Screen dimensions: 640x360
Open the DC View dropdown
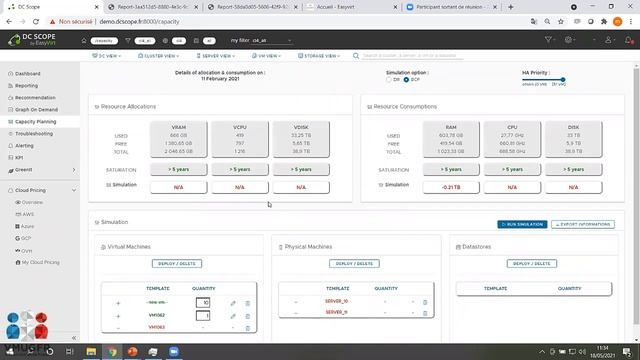[x=106, y=56]
